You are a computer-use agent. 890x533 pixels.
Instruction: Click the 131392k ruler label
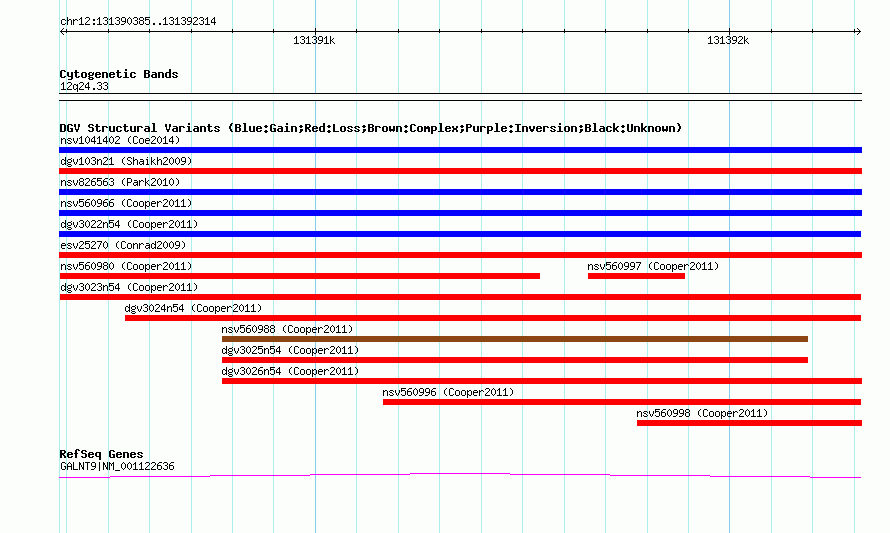[728, 41]
